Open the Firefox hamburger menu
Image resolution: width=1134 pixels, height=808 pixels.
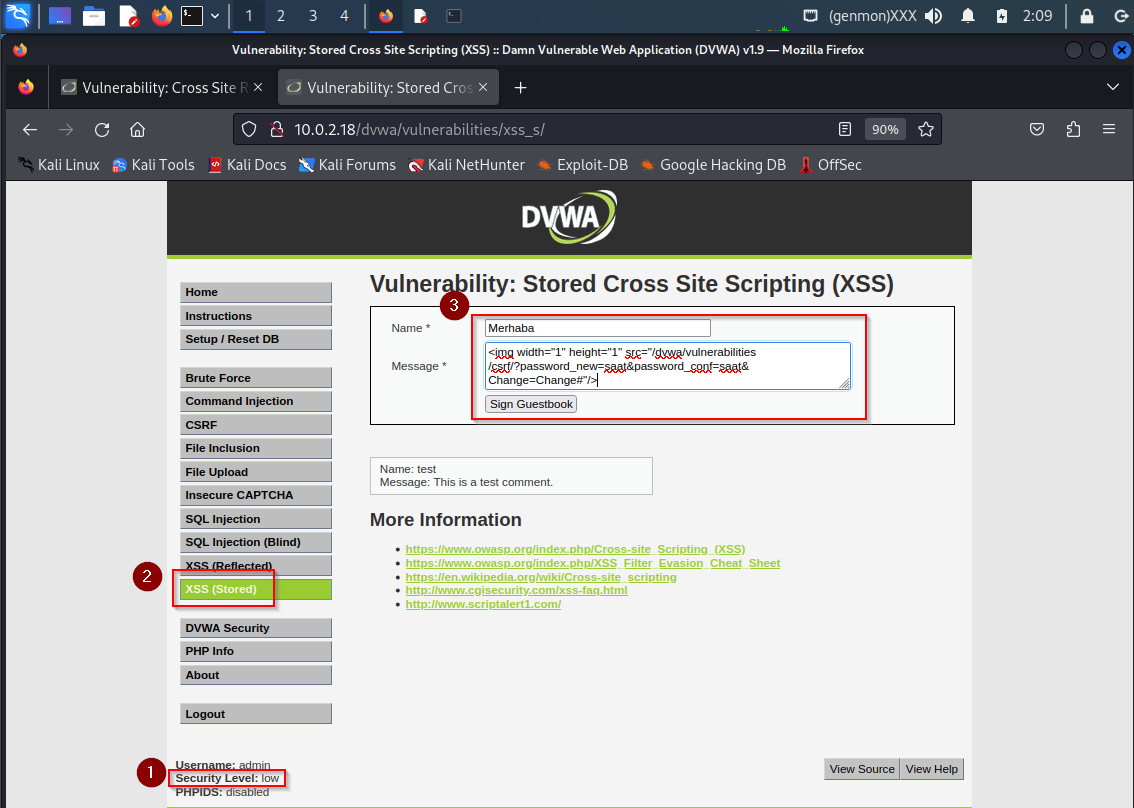tap(1109, 129)
